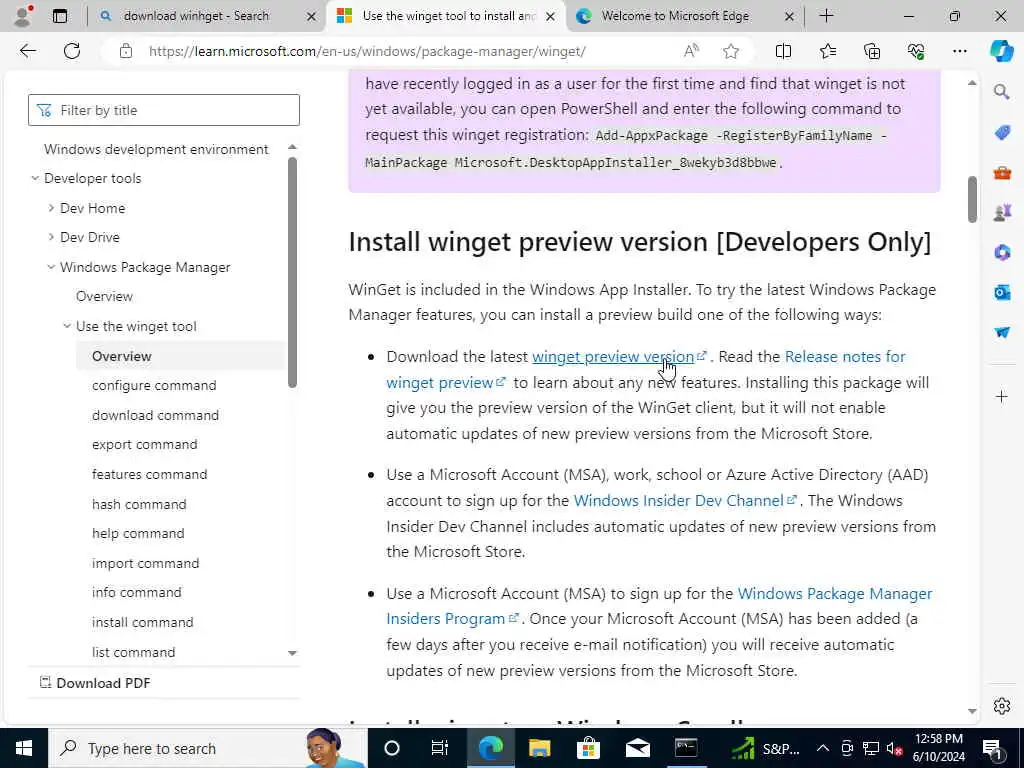1024x768 pixels.
Task: Open Windows Package Manager Insiders Program link
Action: click(835, 594)
